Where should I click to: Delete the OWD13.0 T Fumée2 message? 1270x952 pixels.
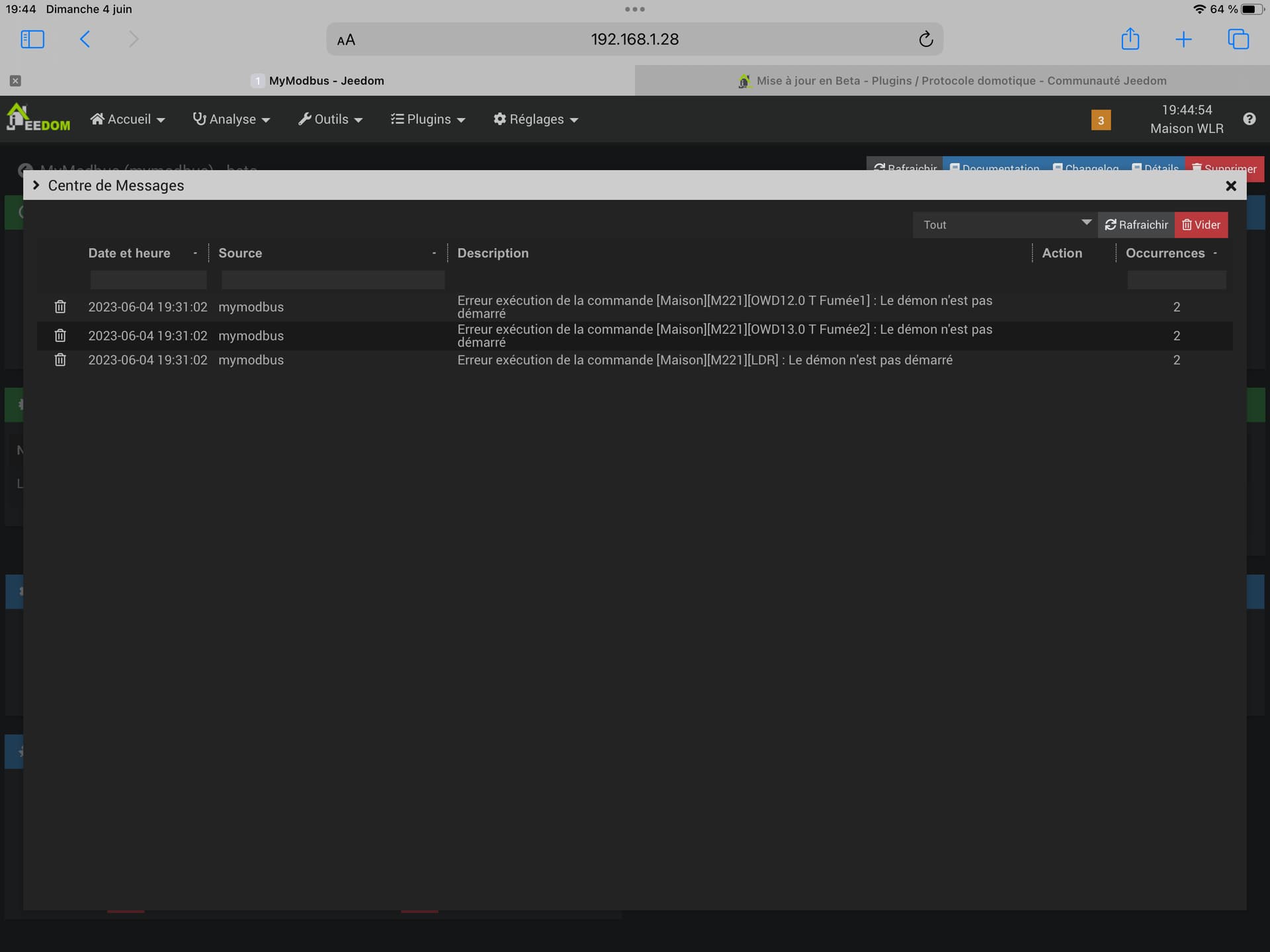tap(60, 335)
